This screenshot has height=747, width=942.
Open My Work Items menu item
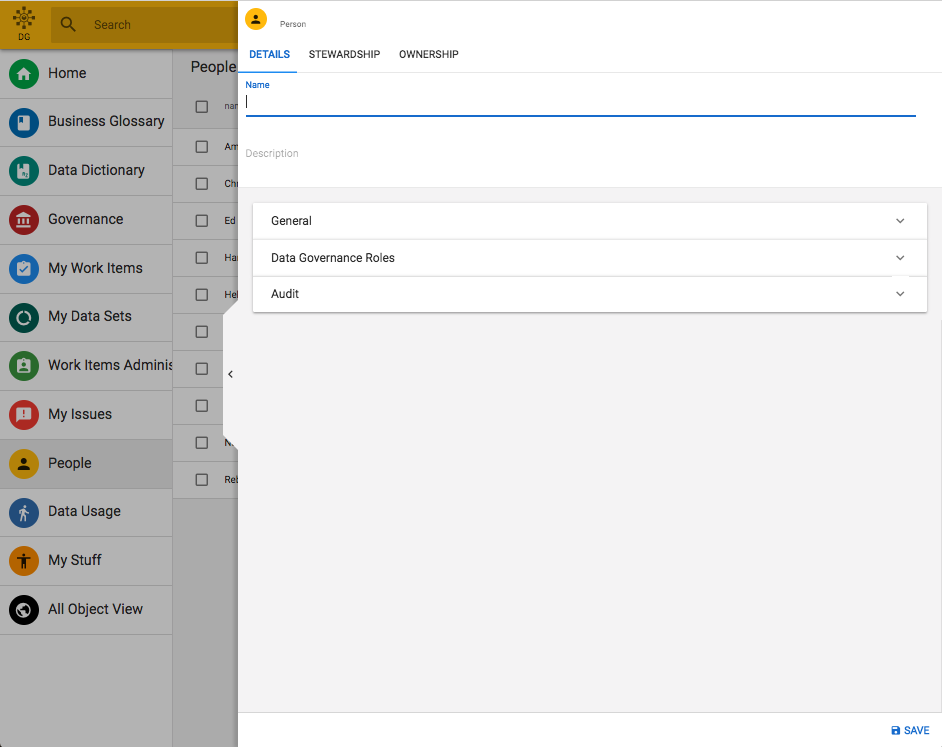[x=86, y=269]
